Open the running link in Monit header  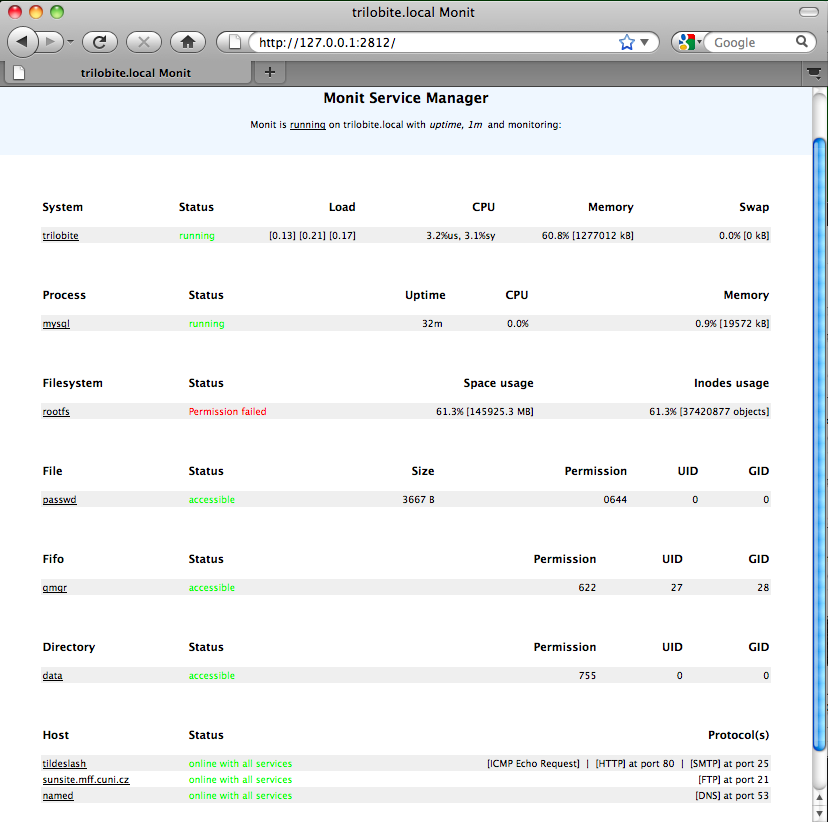coord(307,125)
